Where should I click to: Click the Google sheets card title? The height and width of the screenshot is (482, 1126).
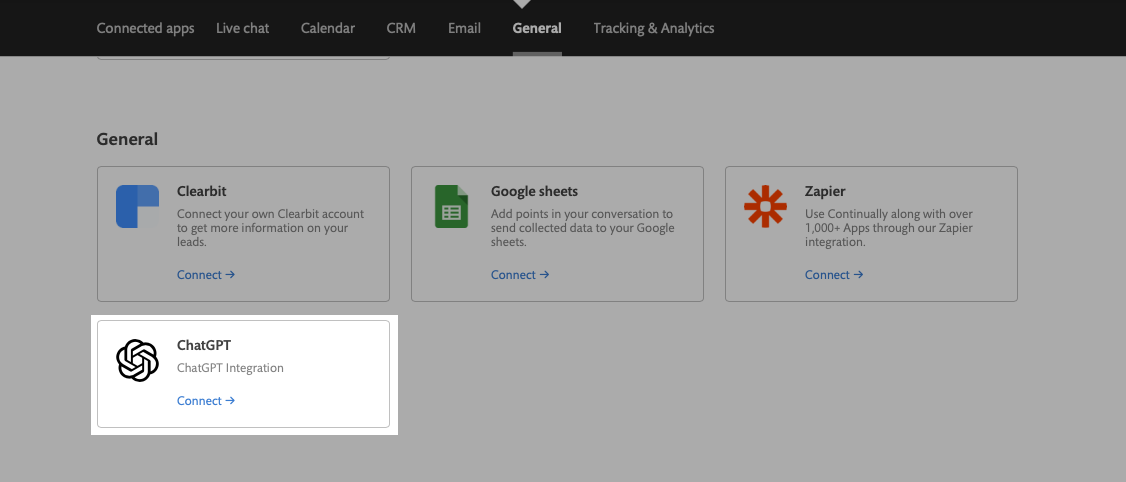(x=534, y=191)
